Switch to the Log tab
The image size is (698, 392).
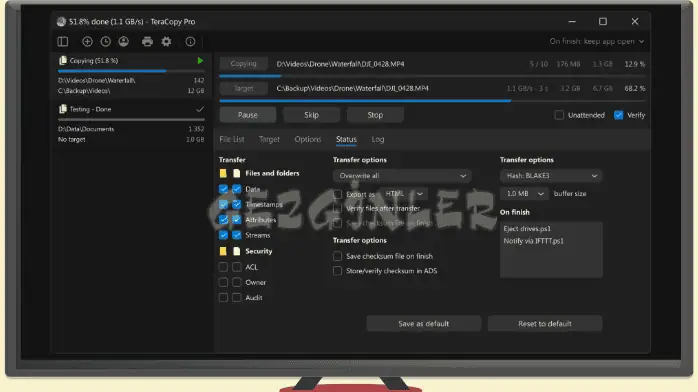coord(378,139)
